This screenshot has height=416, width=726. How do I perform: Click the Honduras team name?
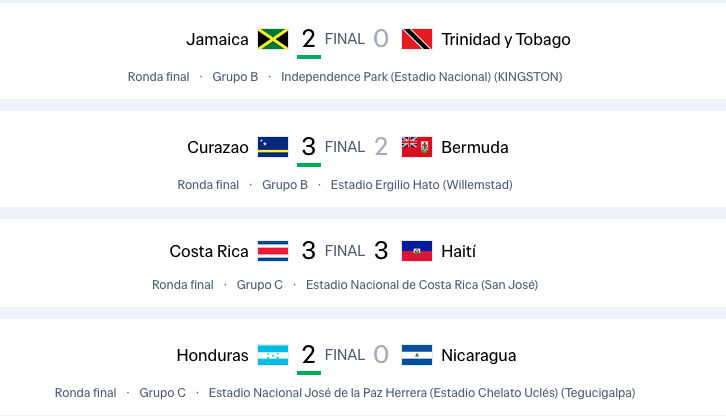(x=212, y=355)
